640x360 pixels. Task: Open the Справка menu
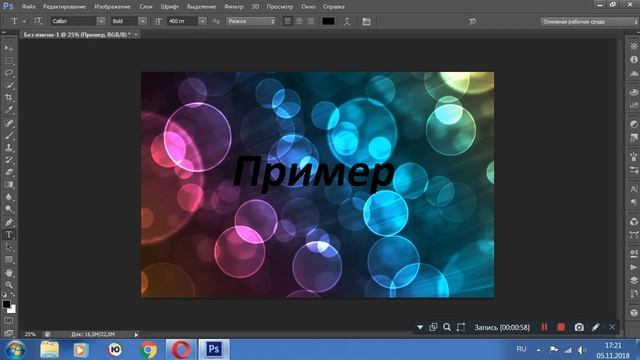[x=333, y=7]
